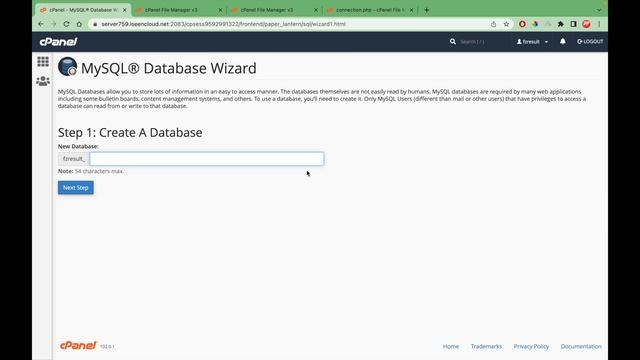Click the search magnifier icon
640x360 pixels.
[x=453, y=42]
